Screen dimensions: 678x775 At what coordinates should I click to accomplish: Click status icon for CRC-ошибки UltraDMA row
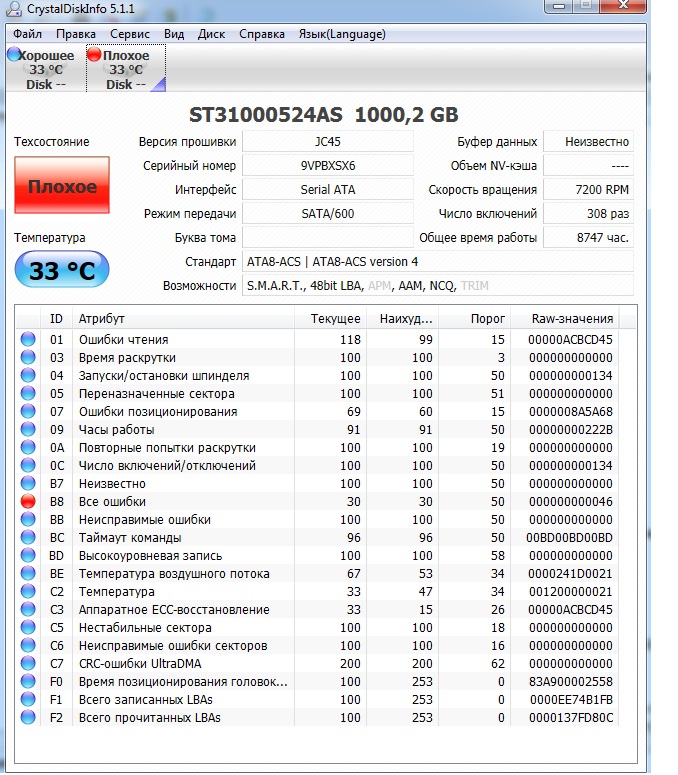[28, 663]
